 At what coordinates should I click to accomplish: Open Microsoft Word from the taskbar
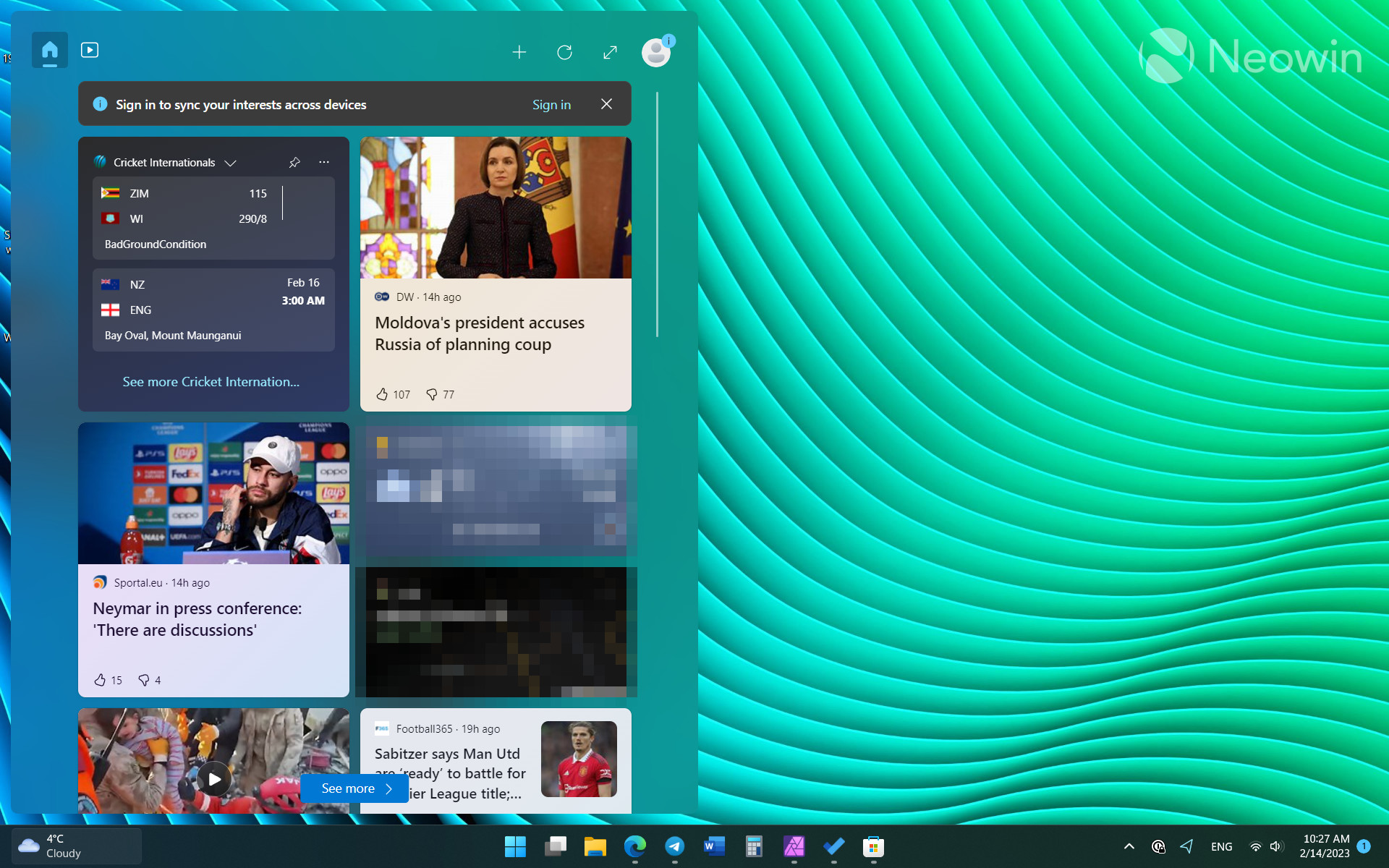[714, 846]
